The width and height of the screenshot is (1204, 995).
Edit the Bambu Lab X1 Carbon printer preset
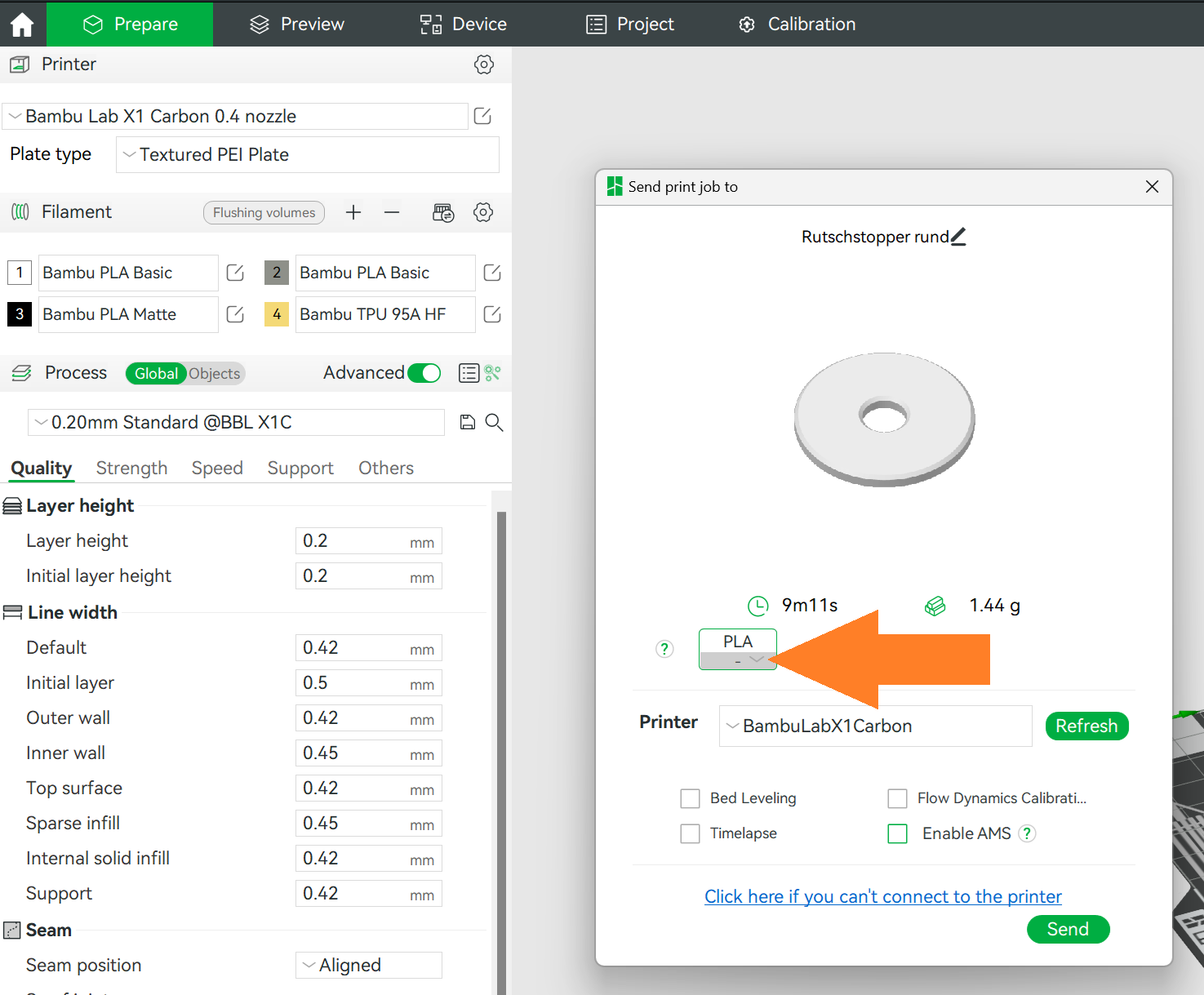click(x=482, y=116)
